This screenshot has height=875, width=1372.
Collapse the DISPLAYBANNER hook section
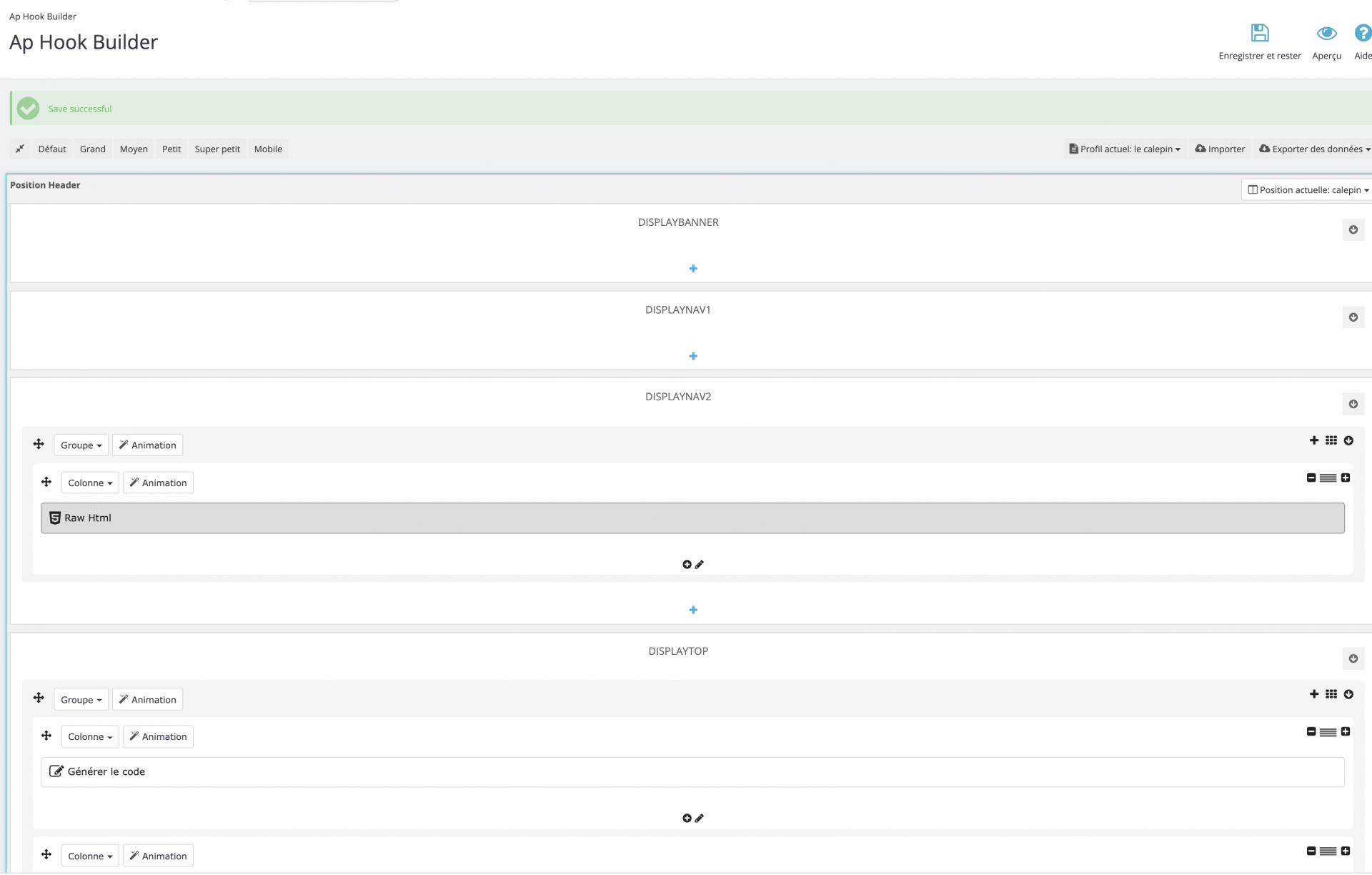1353,229
